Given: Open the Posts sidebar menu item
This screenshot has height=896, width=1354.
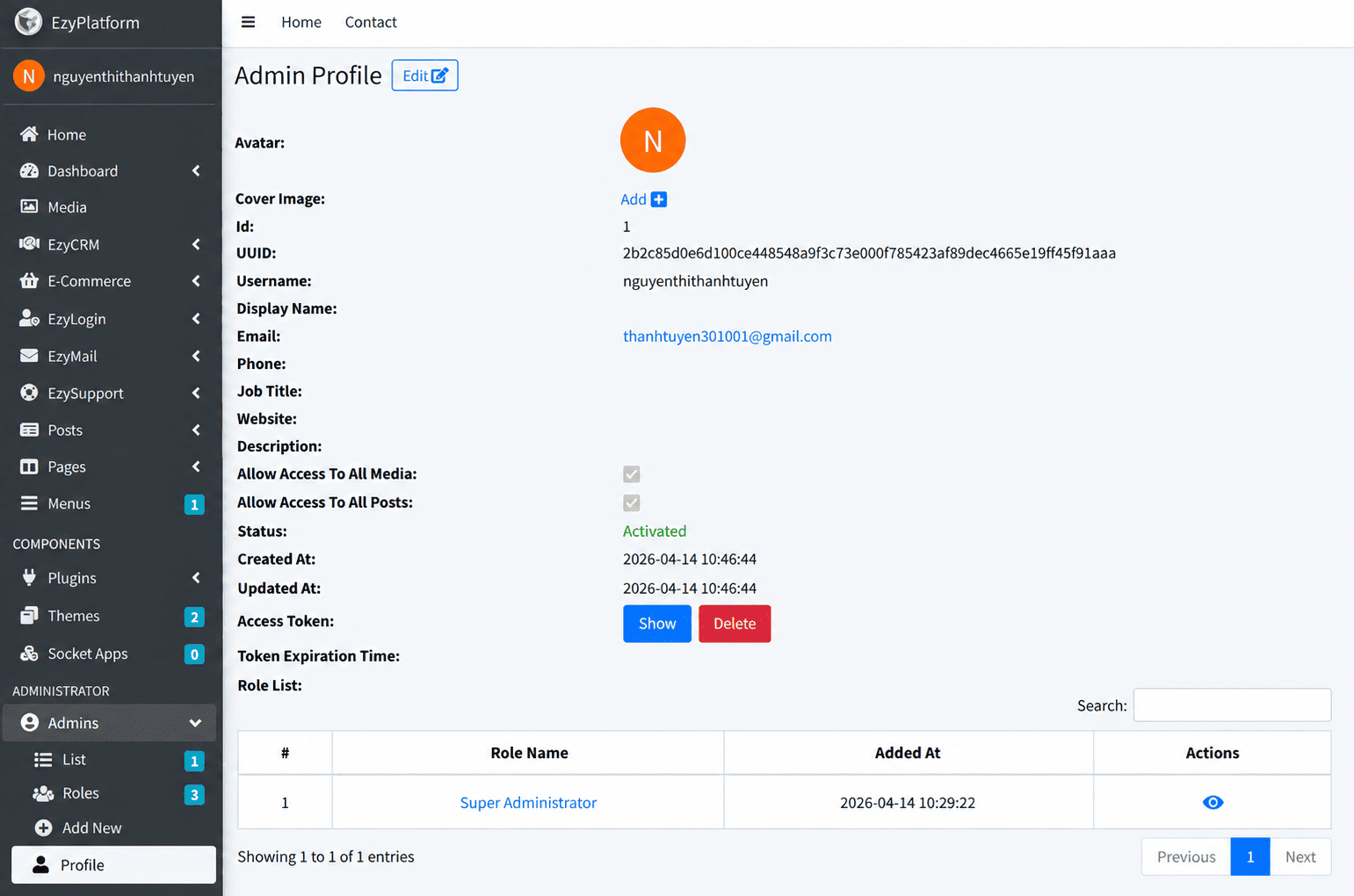Looking at the screenshot, I should pos(111,430).
